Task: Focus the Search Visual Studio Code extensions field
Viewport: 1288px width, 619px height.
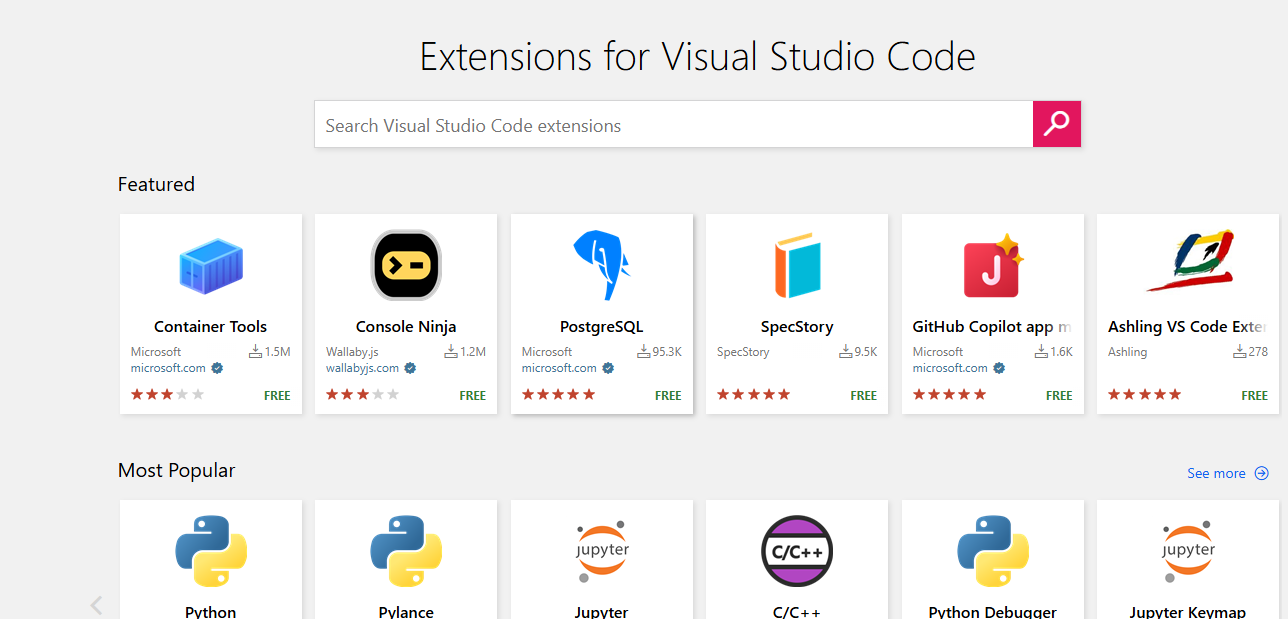Action: (674, 124)
